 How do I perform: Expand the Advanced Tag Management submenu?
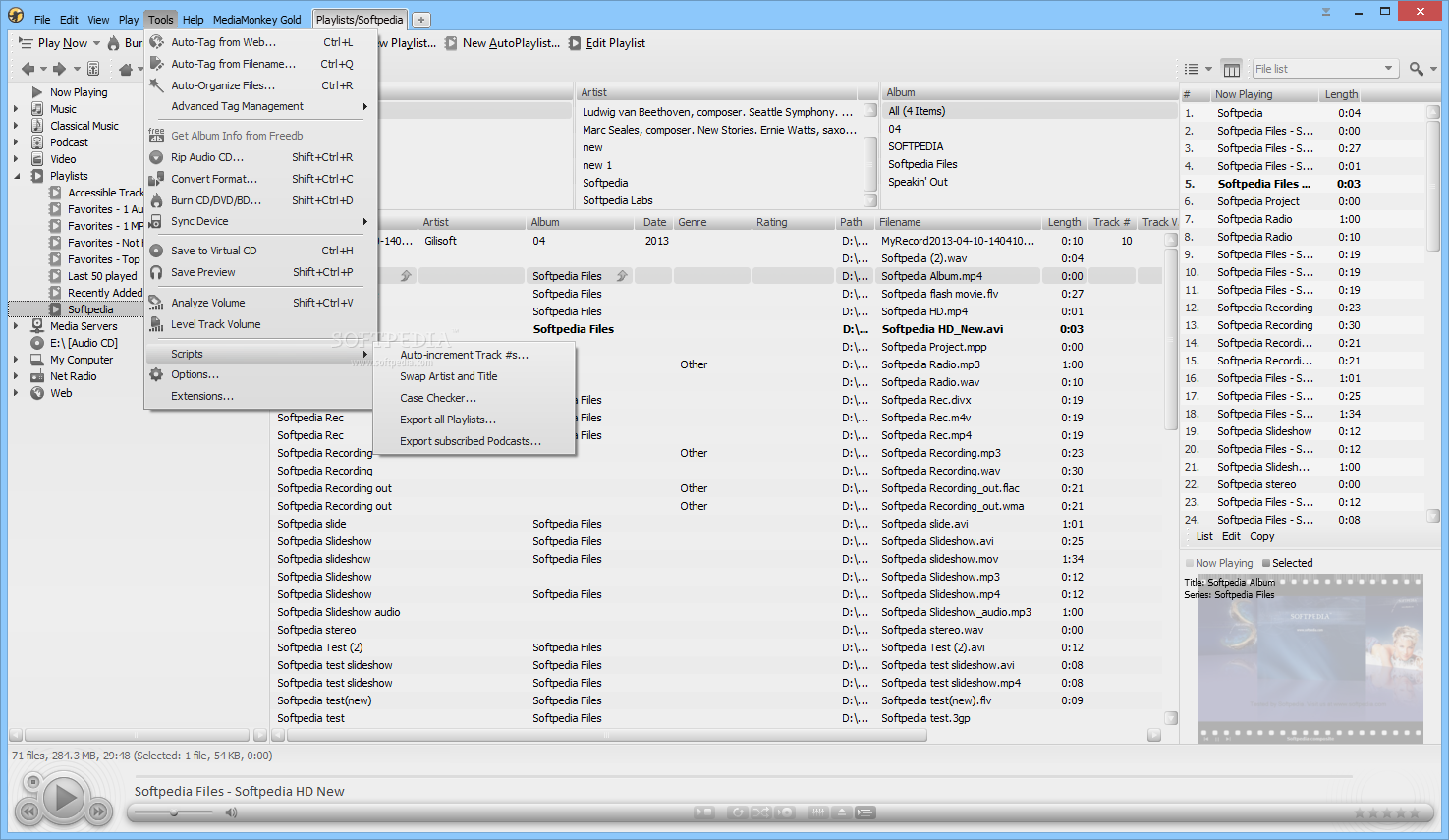pyautogui.click(x=259, y=106)
